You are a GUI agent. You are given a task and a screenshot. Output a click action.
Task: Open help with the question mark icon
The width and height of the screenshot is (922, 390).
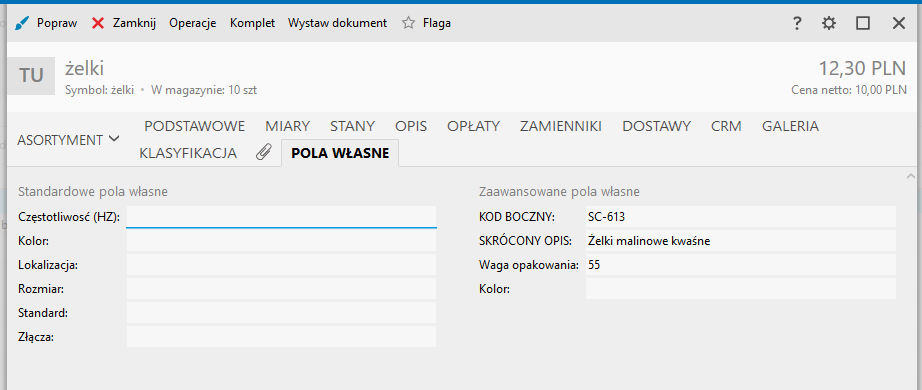[797, 24]
